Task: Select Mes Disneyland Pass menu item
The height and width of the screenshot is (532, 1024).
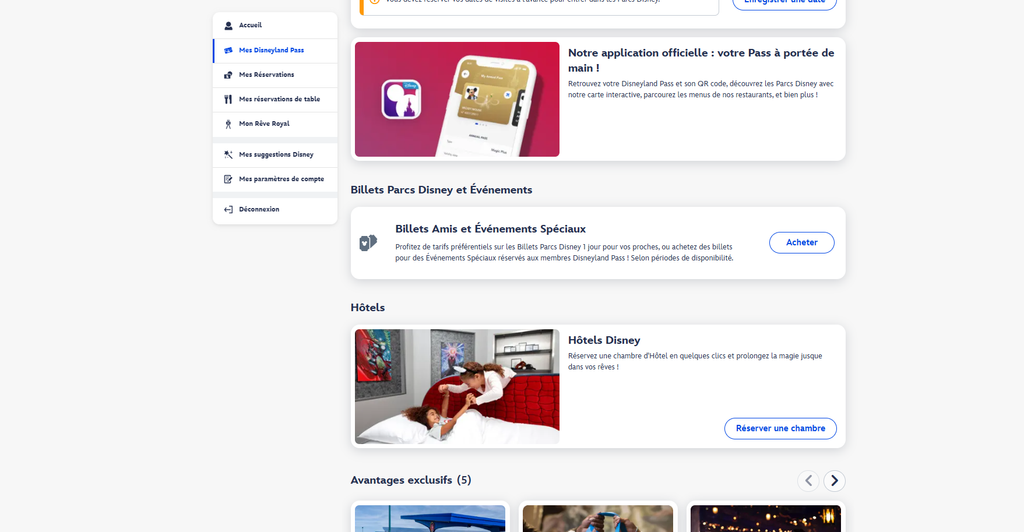Action: pyautogui.click(x=275, y=50)
